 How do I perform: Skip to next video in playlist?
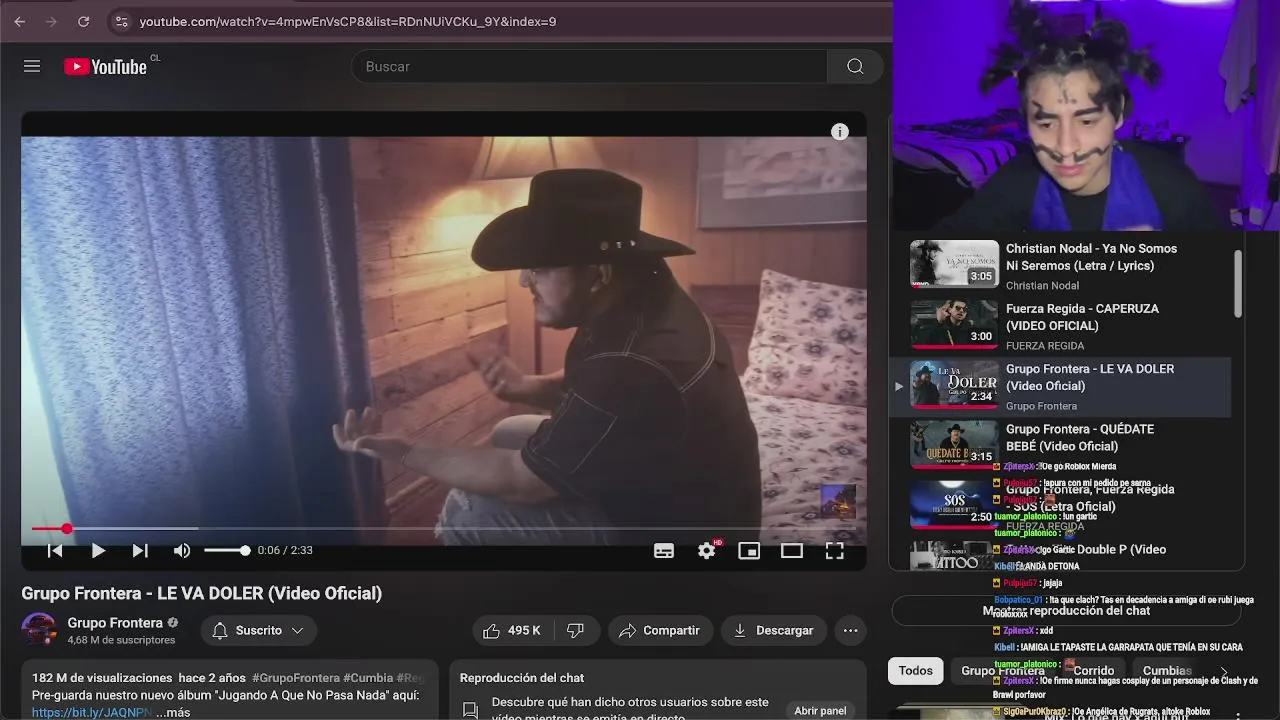tap(140, 550)
